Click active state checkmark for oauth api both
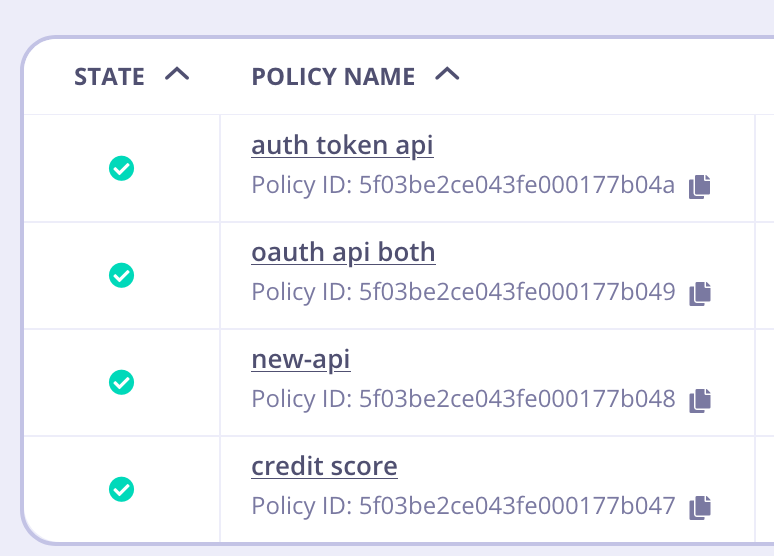 pyautogui.click(x=121, y=275)
